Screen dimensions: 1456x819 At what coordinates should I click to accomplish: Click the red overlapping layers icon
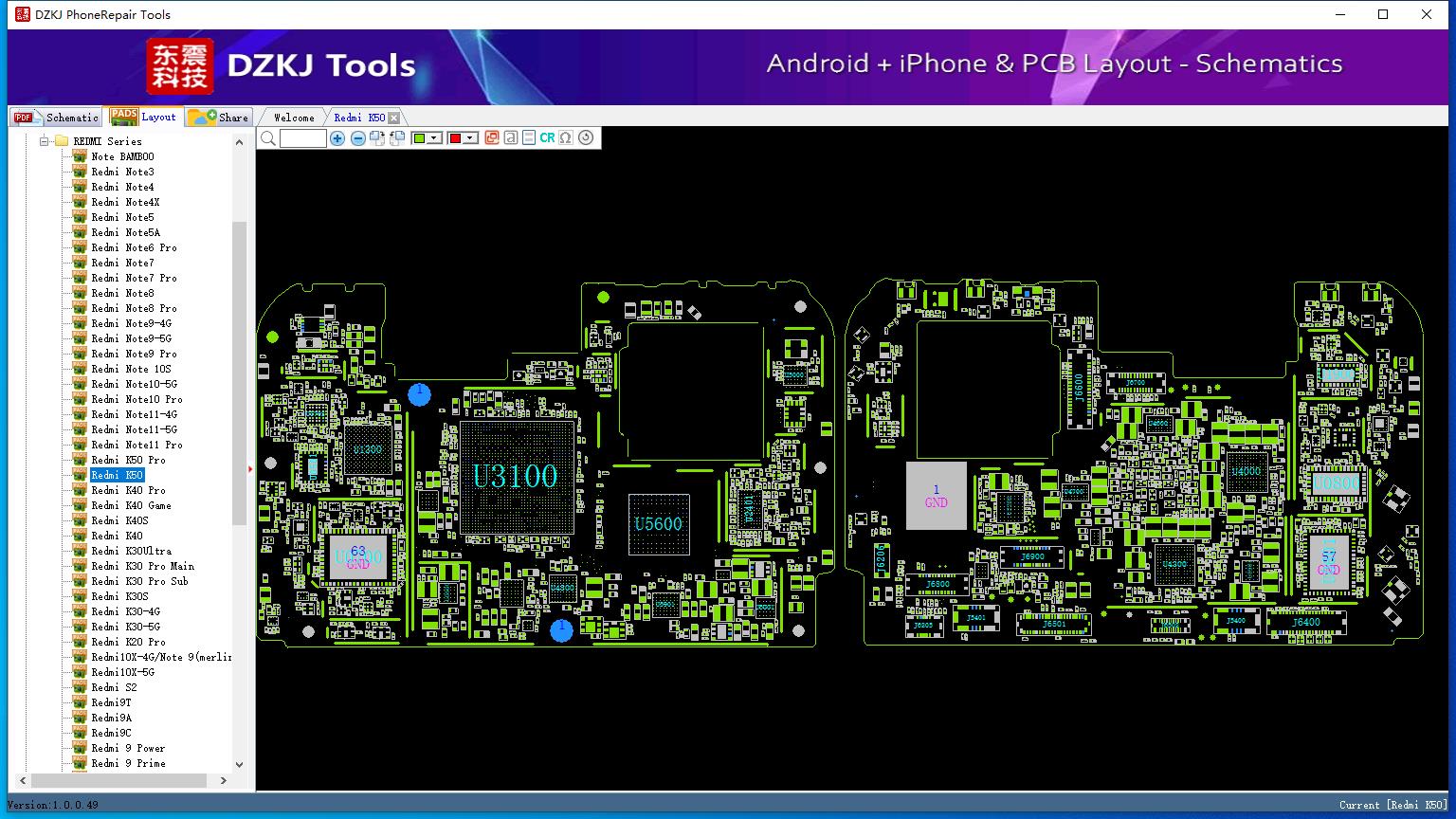coord(492,138)
